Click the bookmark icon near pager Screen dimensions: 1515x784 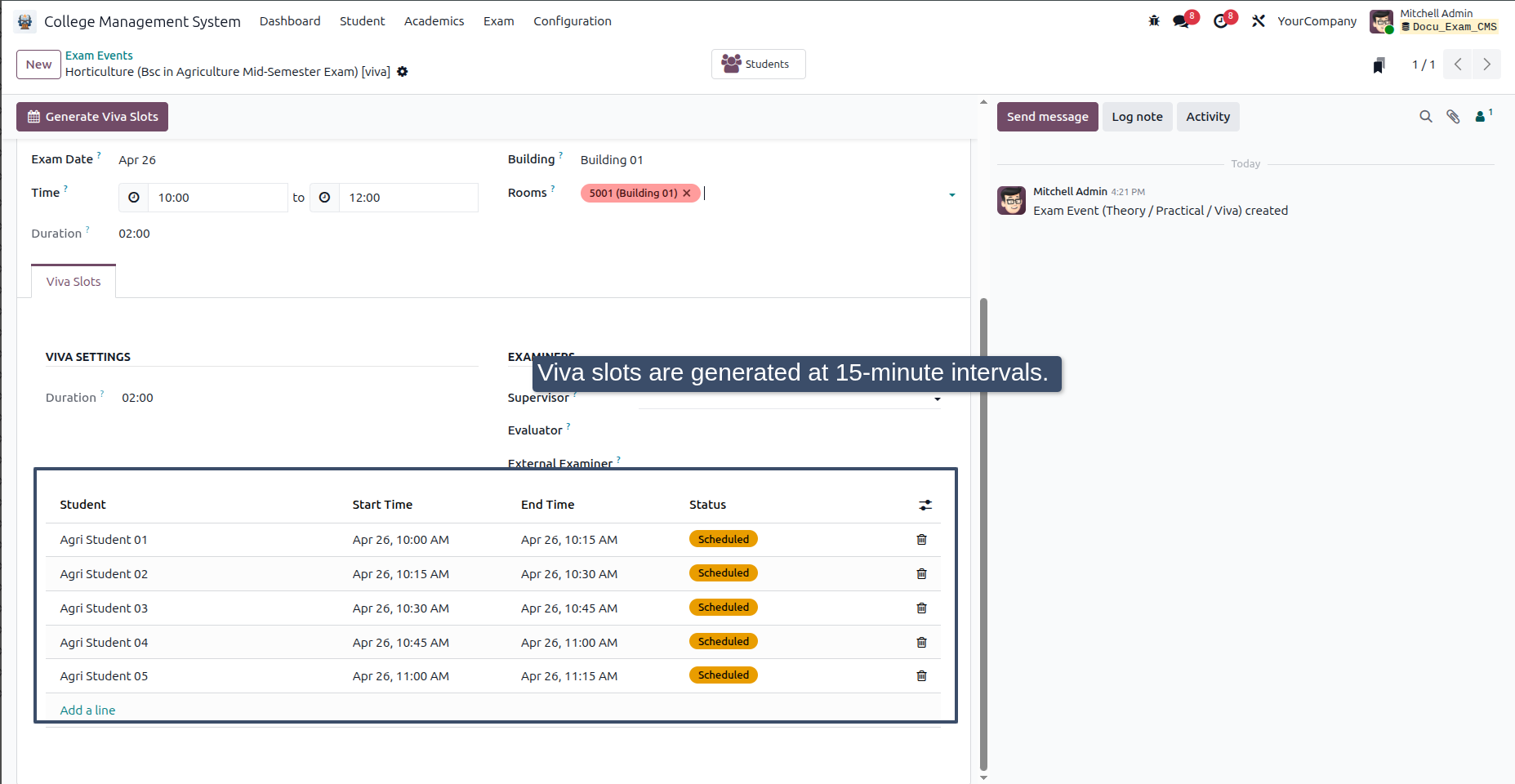[x=1379, y=65]
